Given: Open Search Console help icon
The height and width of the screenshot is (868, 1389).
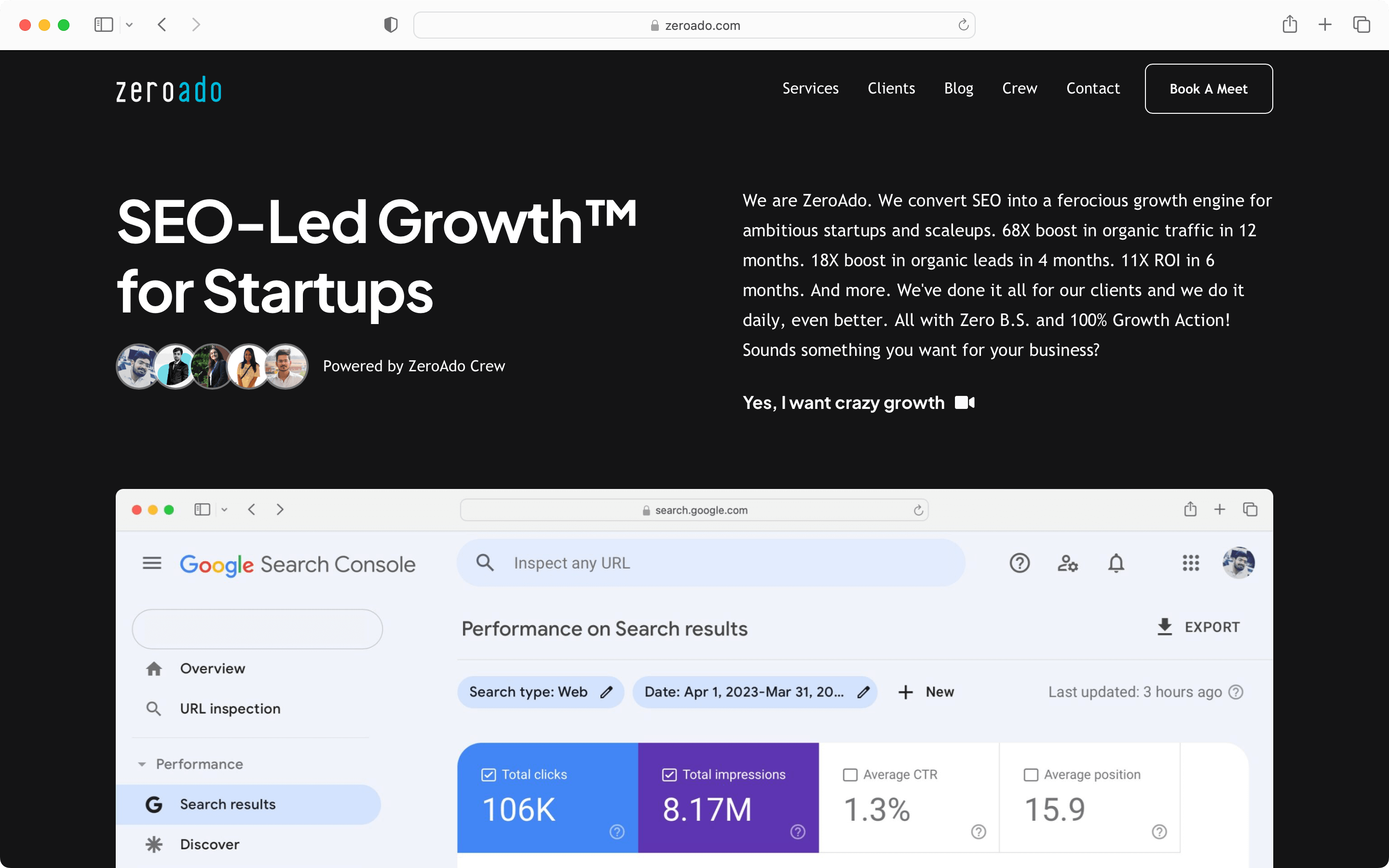Looking at the screenshot, I should 1020,563.
